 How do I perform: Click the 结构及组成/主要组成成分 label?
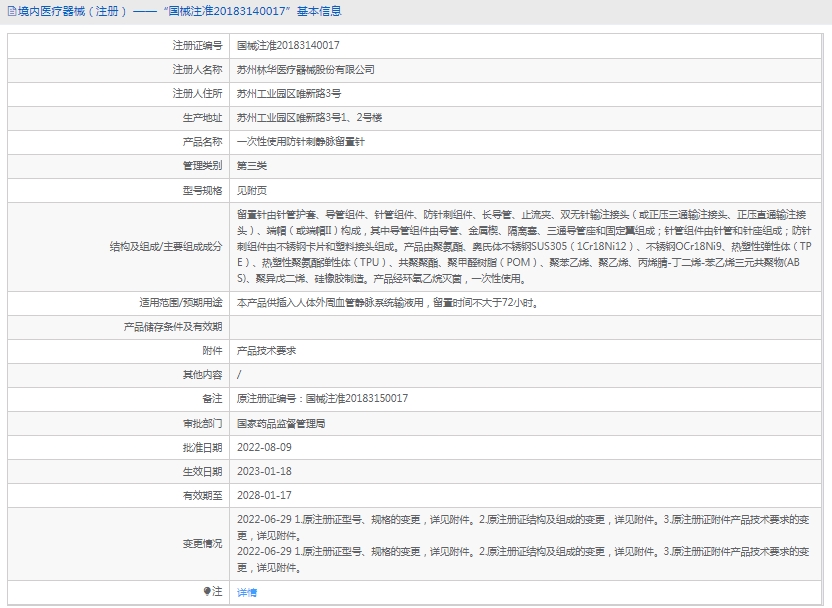click(x=166, y=246)
